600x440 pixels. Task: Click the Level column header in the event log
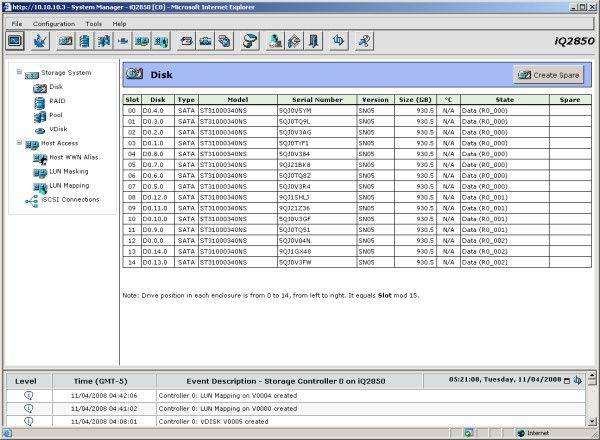click(x=26, y=381)
